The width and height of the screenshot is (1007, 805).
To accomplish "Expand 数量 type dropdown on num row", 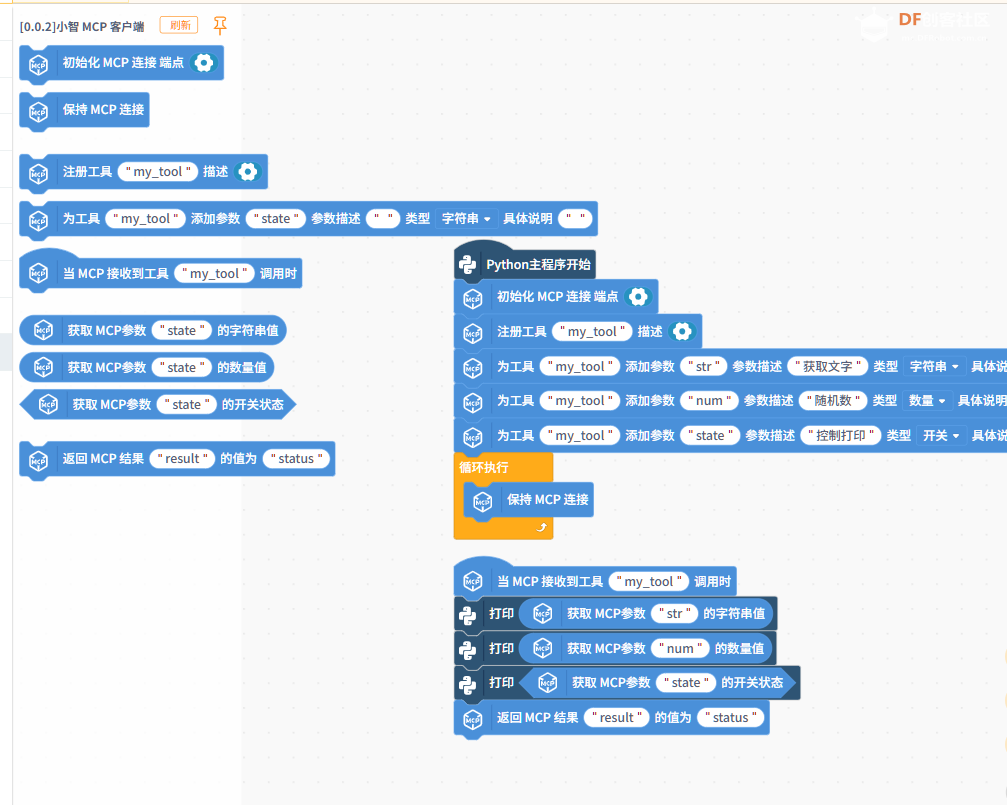I will point(927,401).
